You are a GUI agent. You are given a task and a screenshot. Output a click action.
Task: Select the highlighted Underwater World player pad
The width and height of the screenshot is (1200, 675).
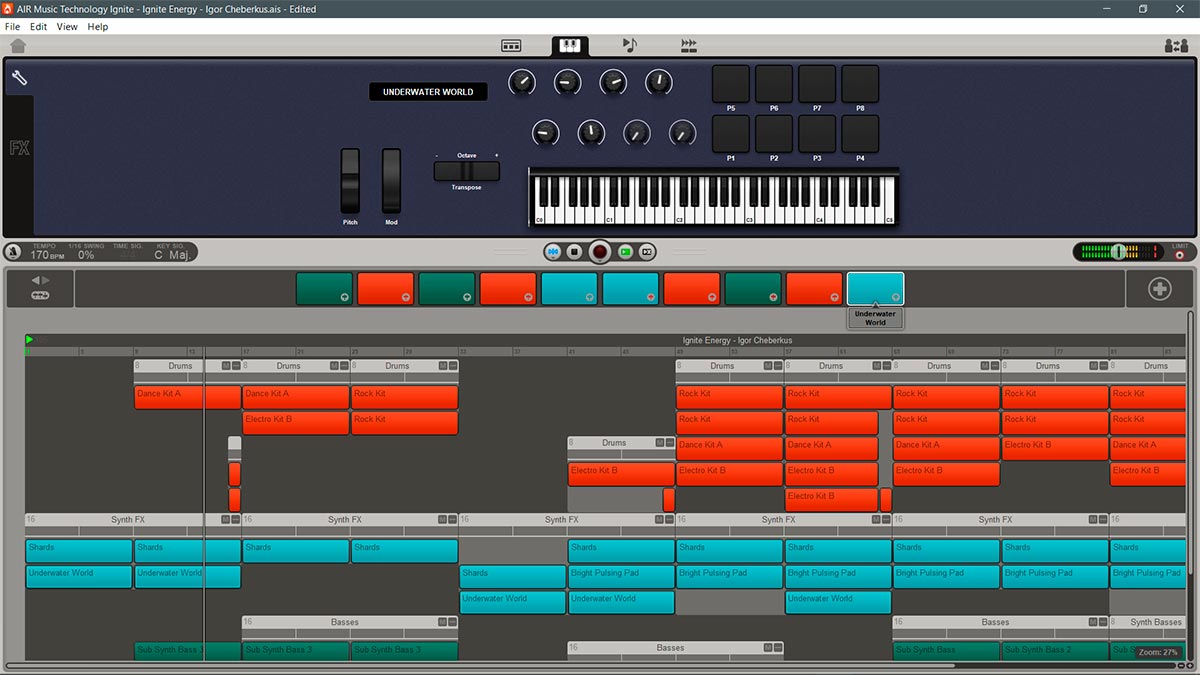tap(875, 289)
